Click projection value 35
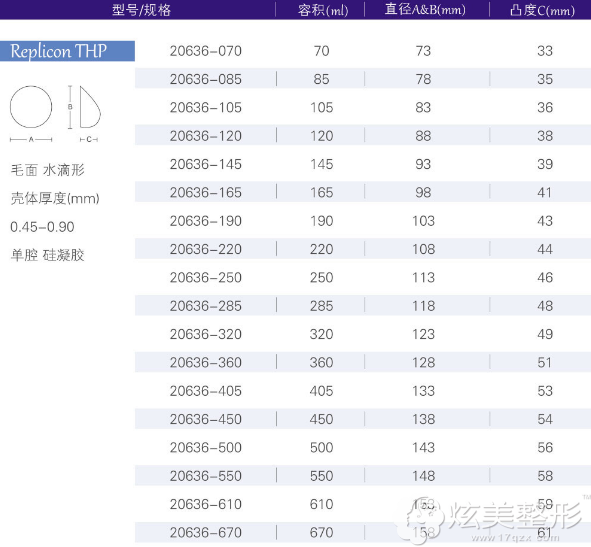This screenshot has height=547, width=591. tap(545, 79)
